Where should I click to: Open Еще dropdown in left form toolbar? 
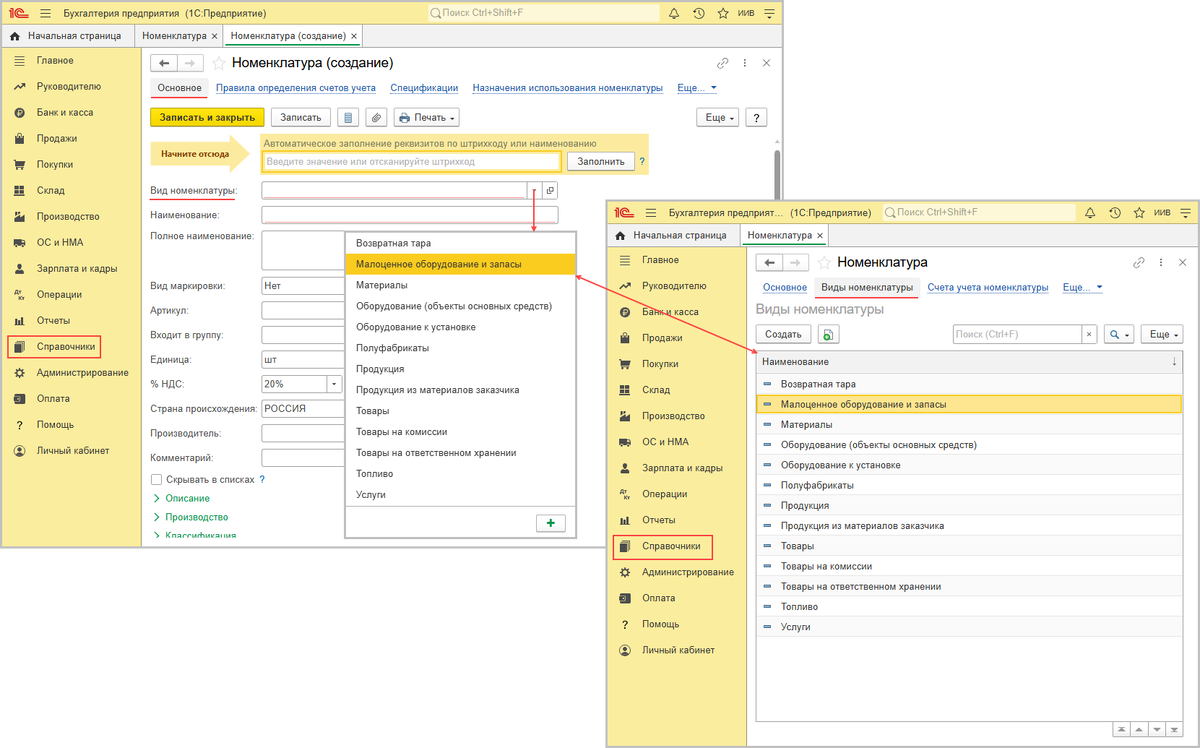718,117
